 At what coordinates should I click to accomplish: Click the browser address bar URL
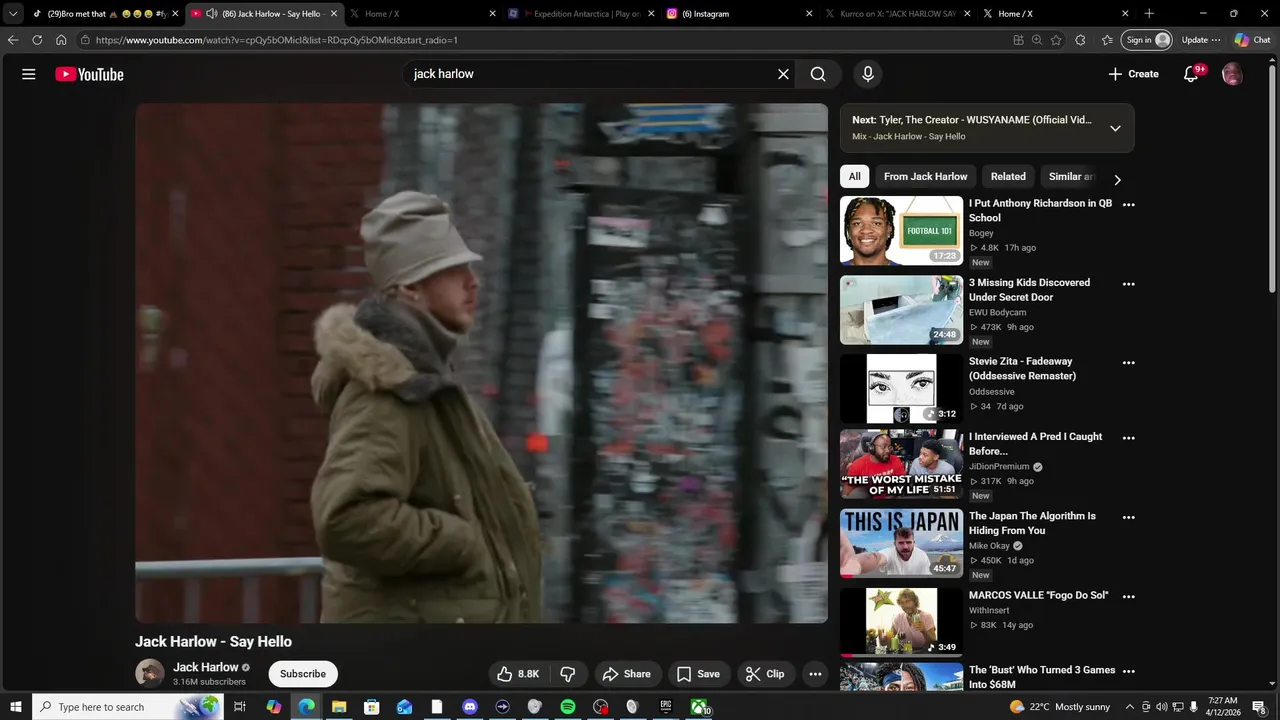[277, 40]
